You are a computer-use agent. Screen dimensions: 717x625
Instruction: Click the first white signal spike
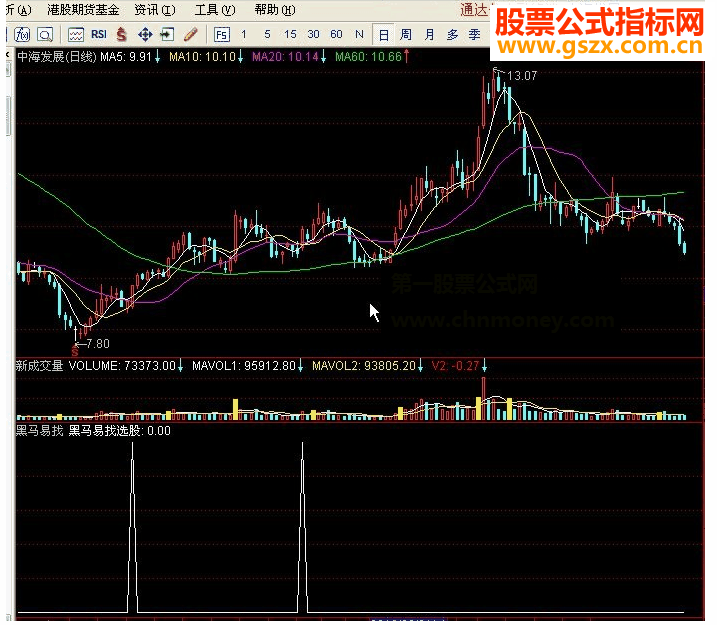(x=133, y=527)
